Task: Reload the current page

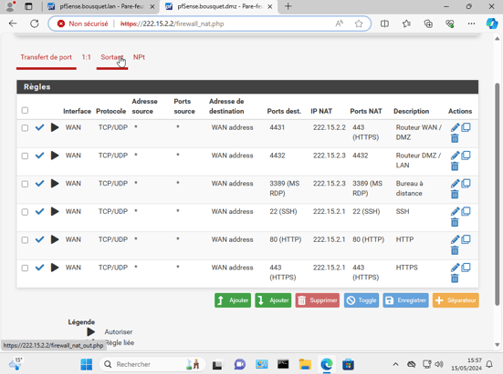Action: [x=34, y=24]
